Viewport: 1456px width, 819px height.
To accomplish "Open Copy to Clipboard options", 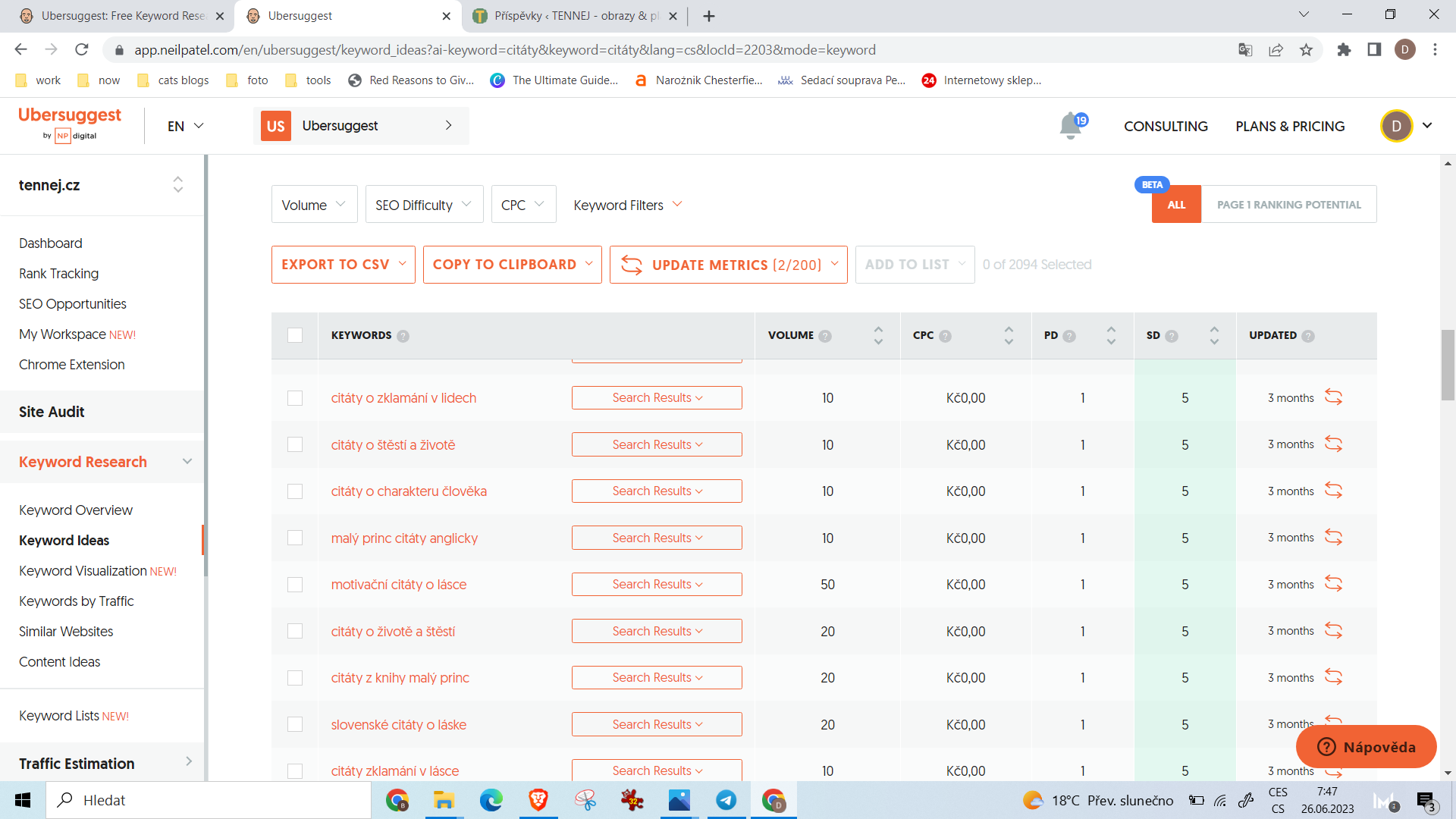I will pyautogui.click(x=512, y=265).
